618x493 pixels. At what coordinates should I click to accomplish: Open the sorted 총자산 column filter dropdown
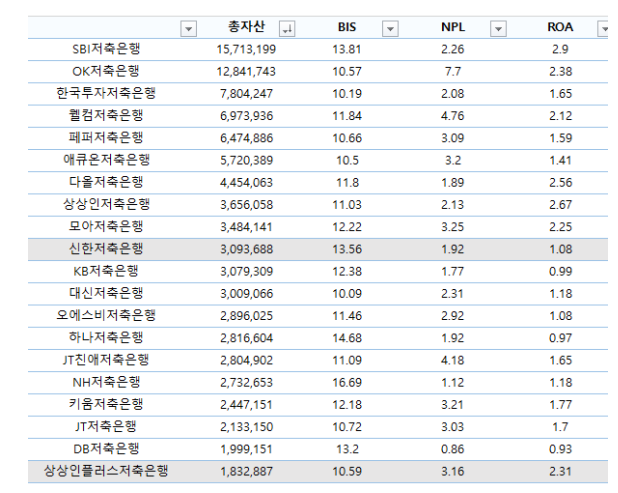(287, 29)
